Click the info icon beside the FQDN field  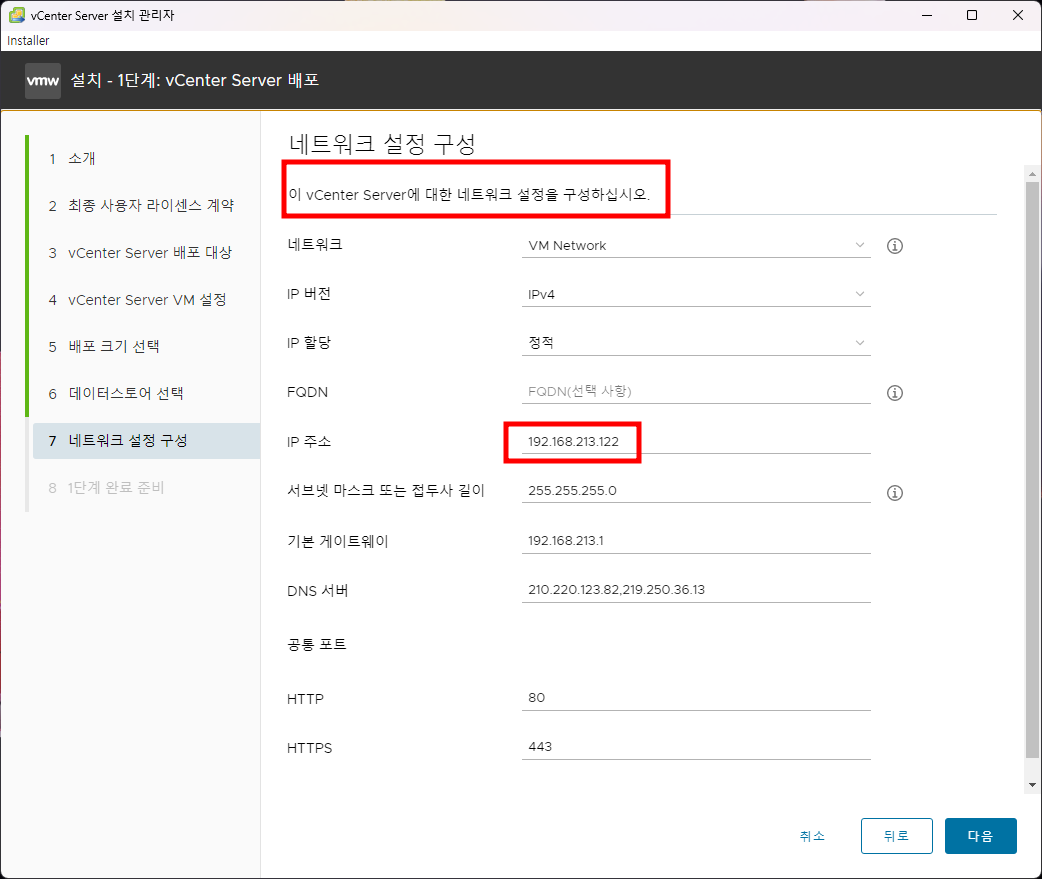point(894,393)
